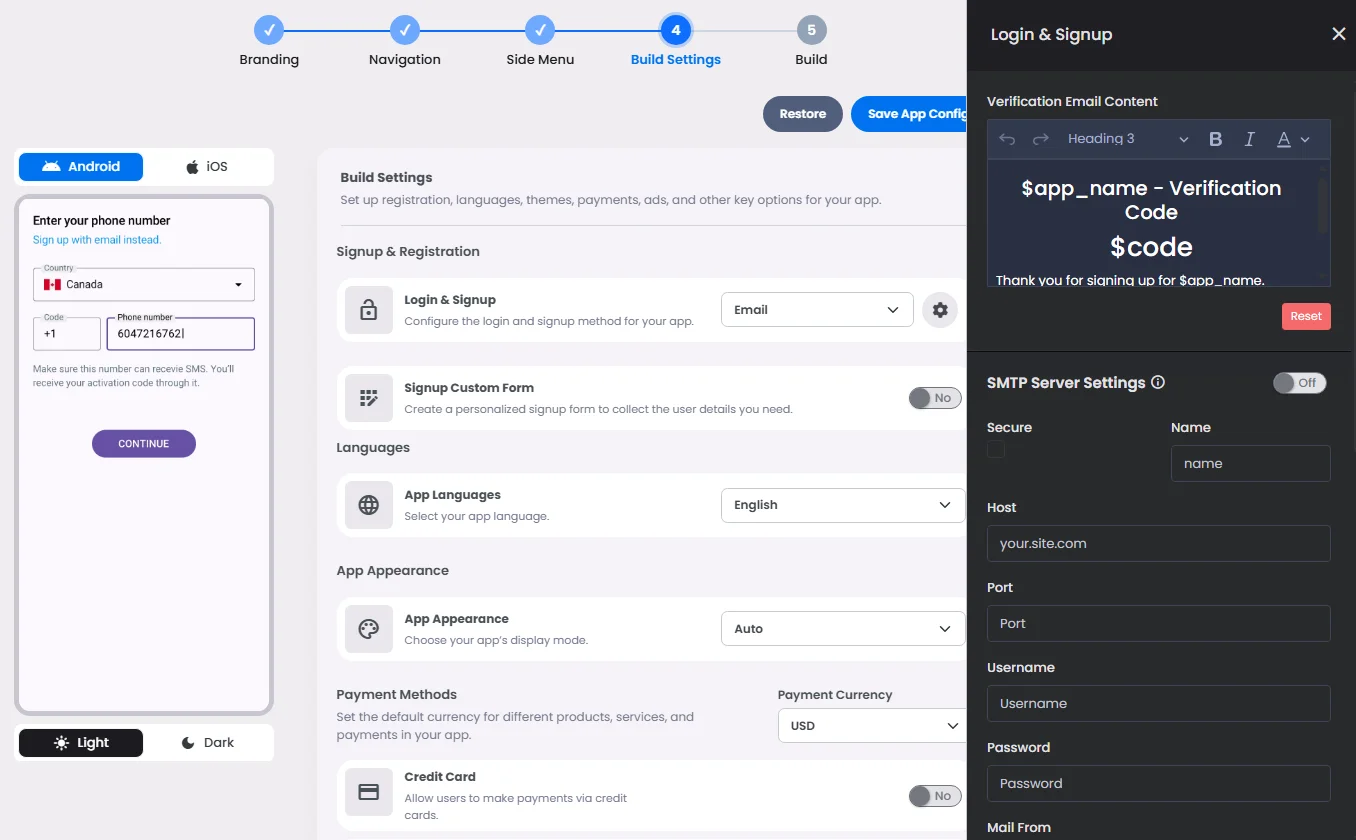The width and height of the screenshot is (1356, 840).
Task: Switch preview to Dark theme tab
Action: tap(207, 743)
